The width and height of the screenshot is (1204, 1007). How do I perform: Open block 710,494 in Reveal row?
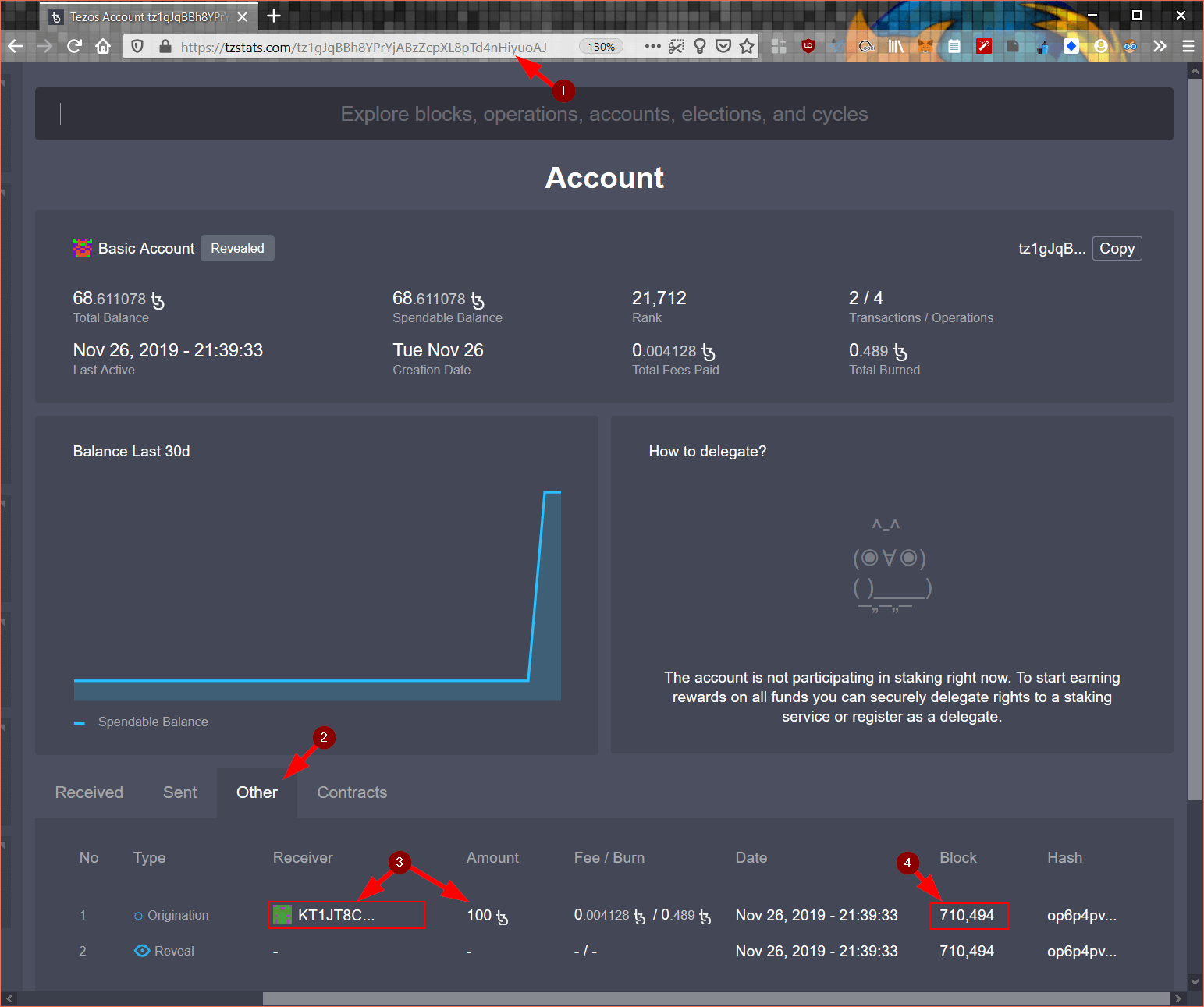967,951
